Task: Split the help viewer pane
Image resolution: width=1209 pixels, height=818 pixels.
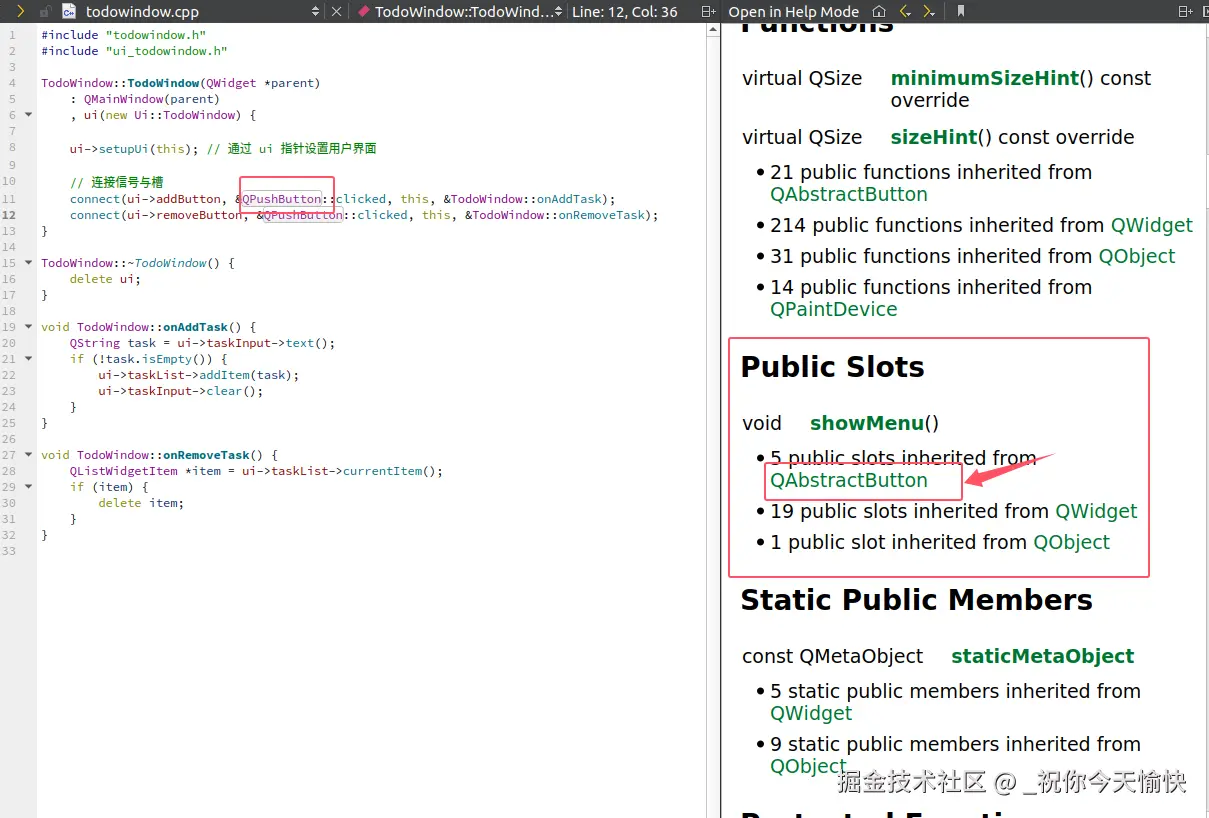Action: coord(1185,11)
